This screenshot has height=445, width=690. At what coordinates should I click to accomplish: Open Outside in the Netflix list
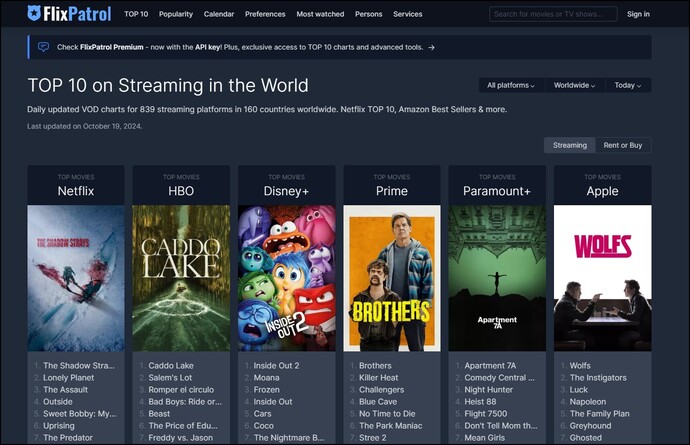pyautogui.click(x=58, y=401)
